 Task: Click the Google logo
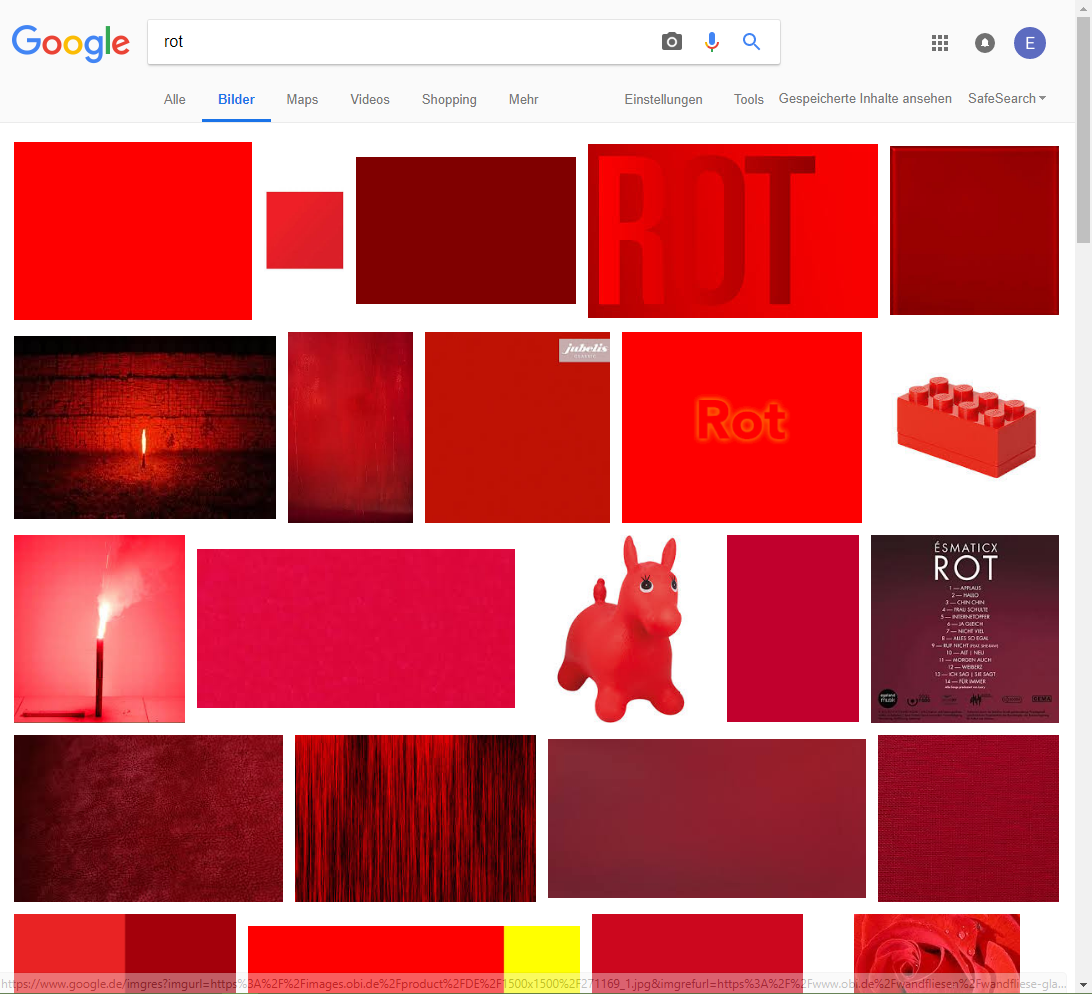click(71, 43)
